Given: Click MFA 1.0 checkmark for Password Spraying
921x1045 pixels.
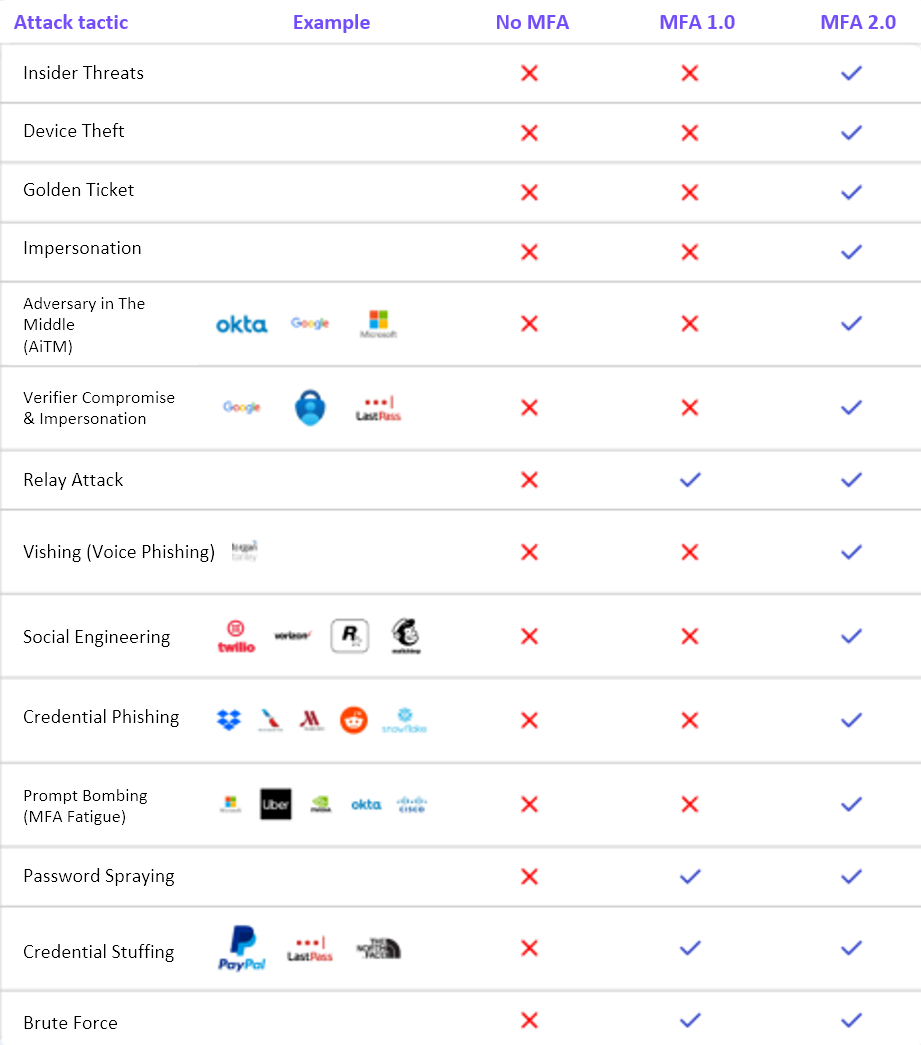Looking at the screenshot, I should coord(690,876).
